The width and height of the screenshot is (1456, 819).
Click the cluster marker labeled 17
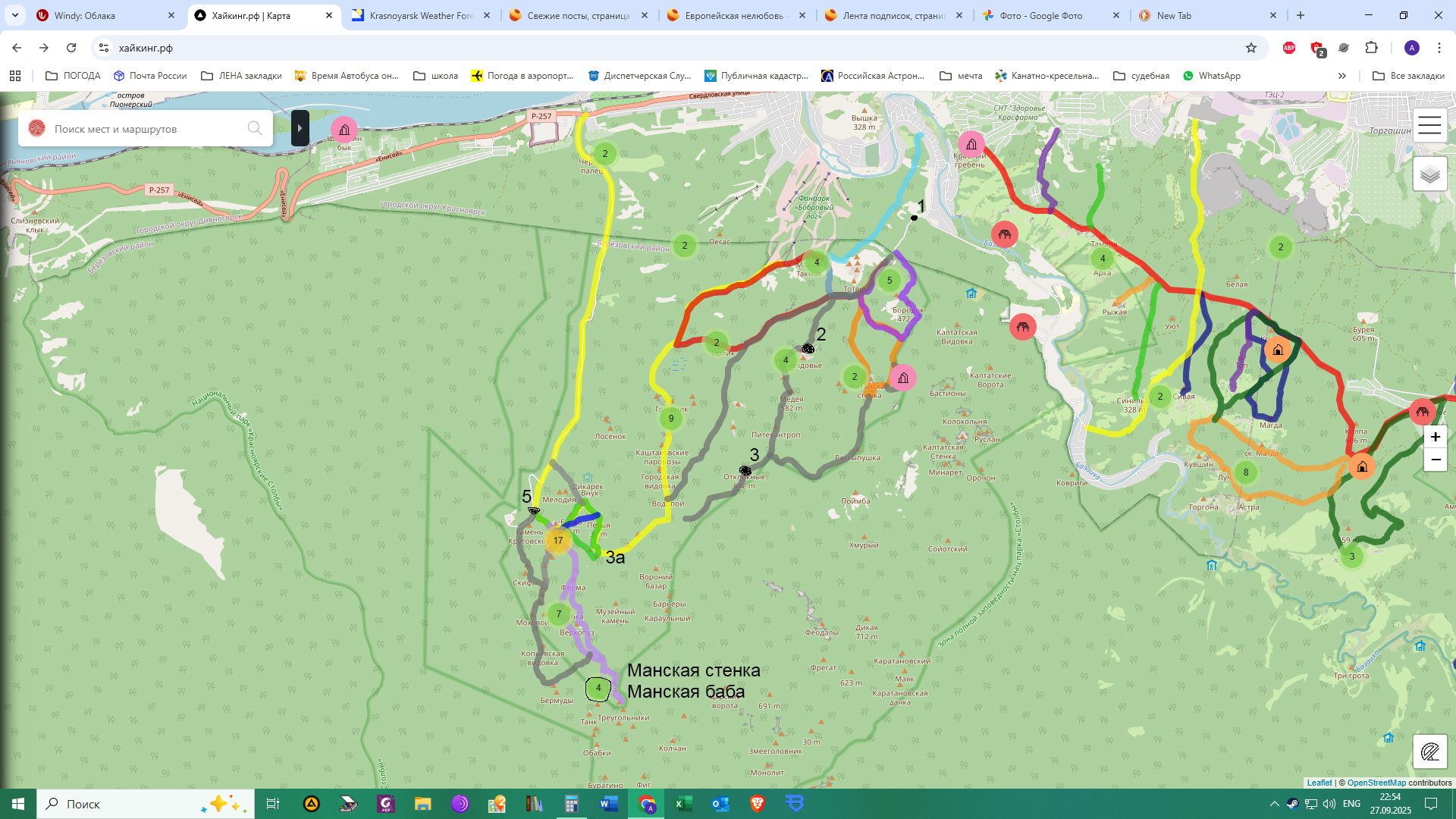[558, 541]
